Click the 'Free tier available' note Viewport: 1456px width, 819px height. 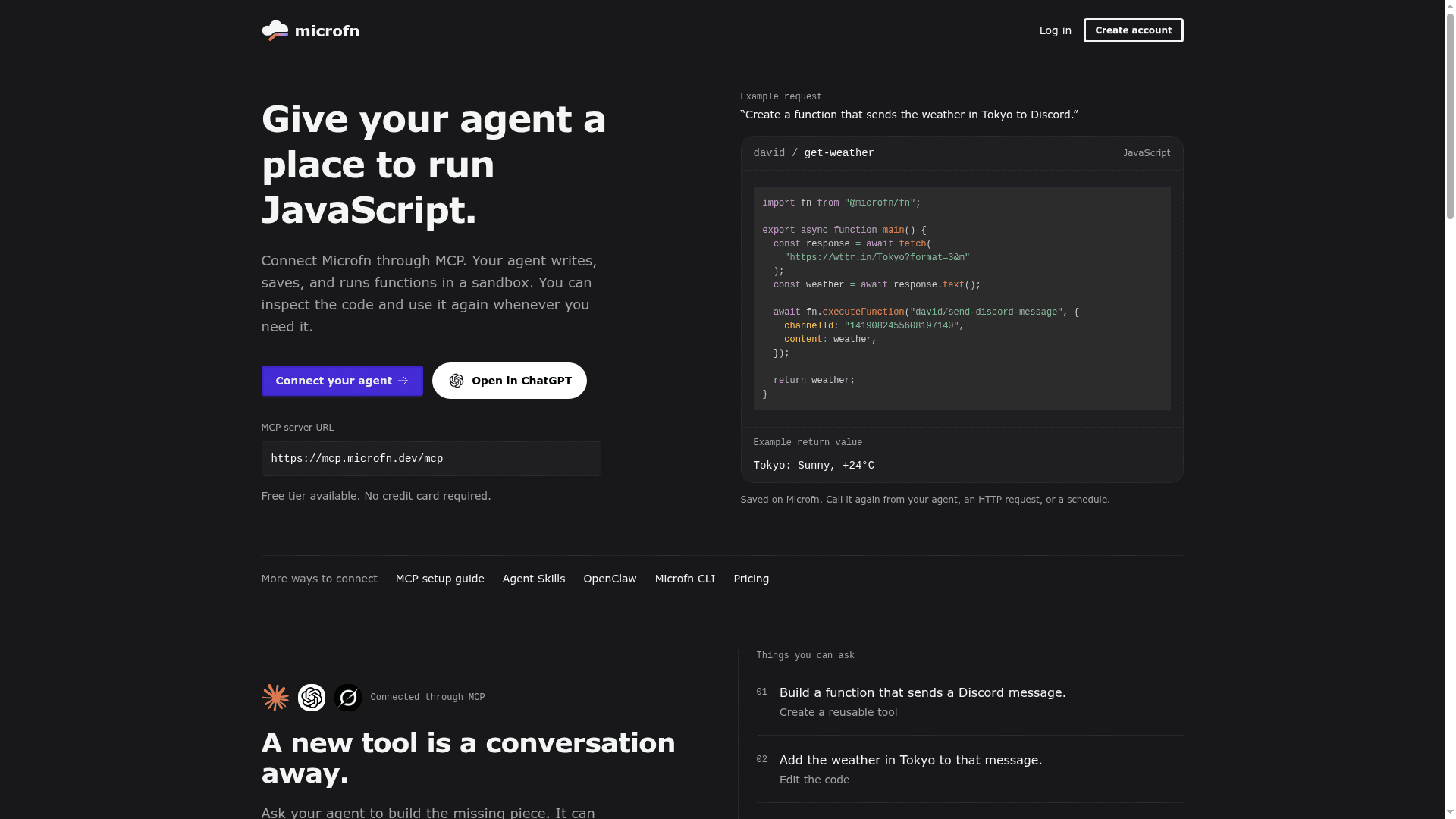376,496
